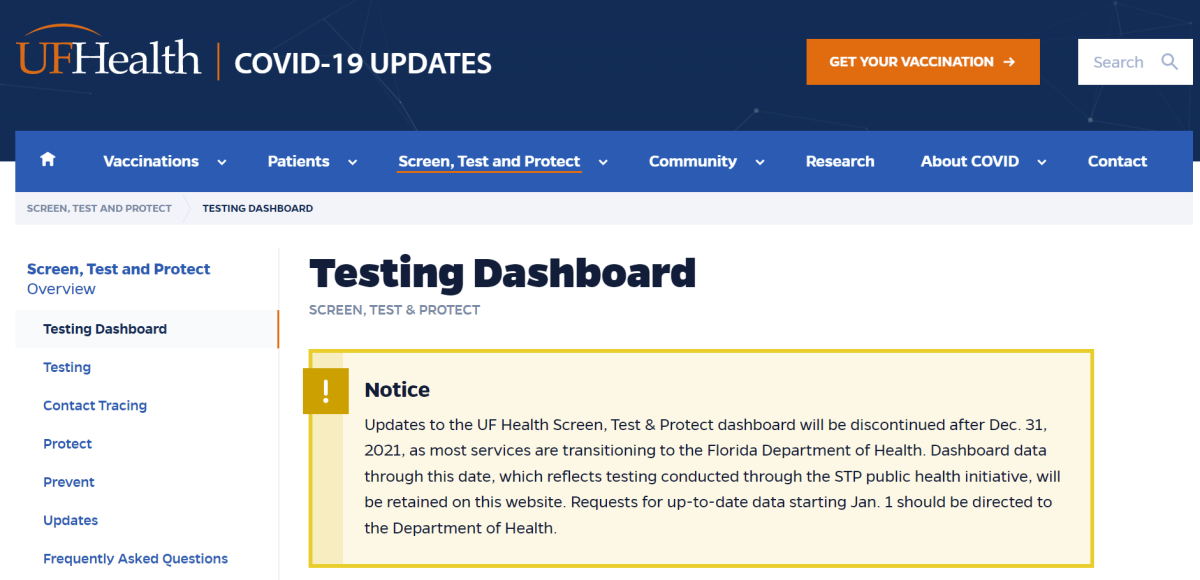Open the Frequently Asked Questions link

[x=135, y=558]
